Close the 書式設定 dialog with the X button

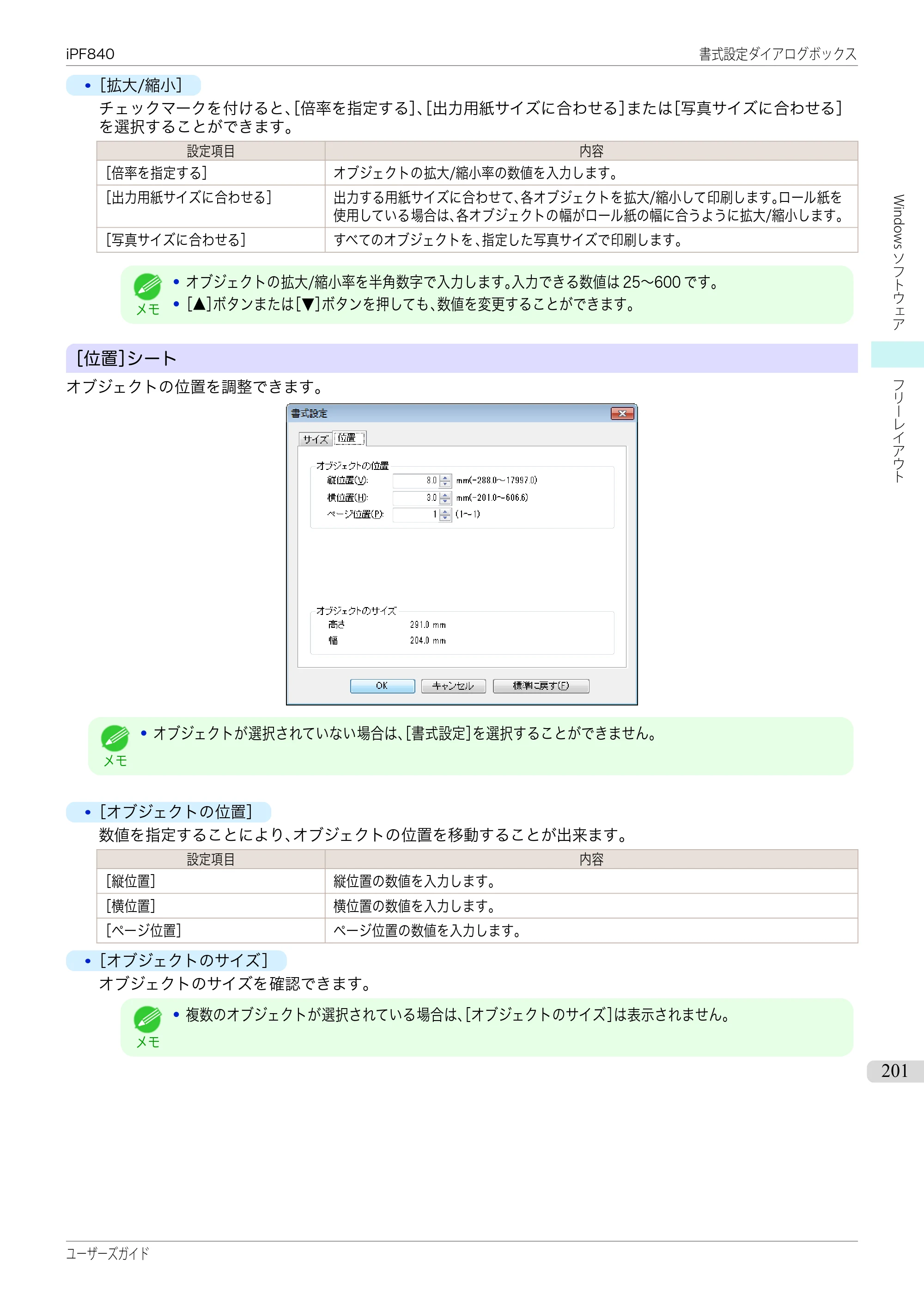coord(622,413)
